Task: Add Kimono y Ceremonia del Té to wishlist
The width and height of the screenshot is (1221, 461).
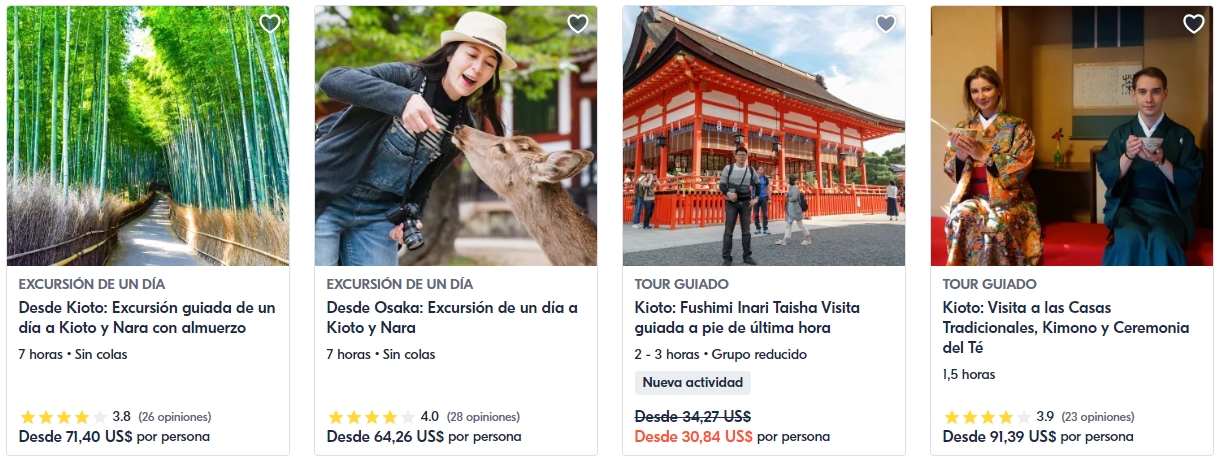Action: (1194, 24)
